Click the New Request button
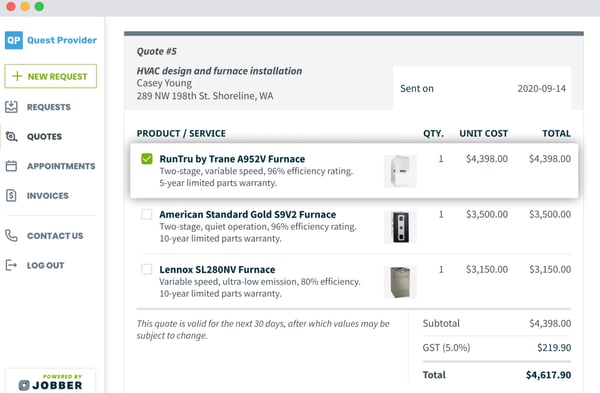The height and width of the screenshot is (393, 600). pyautogui.click(x=51, y=76)
